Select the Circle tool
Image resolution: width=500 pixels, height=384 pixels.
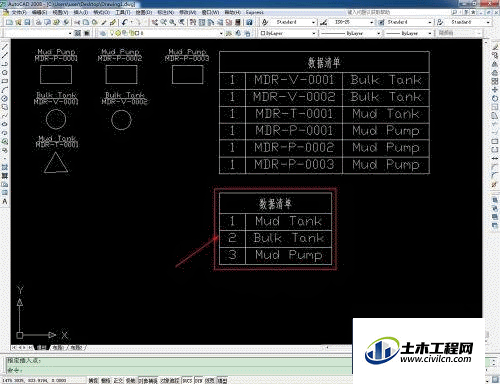coord(5,99)
